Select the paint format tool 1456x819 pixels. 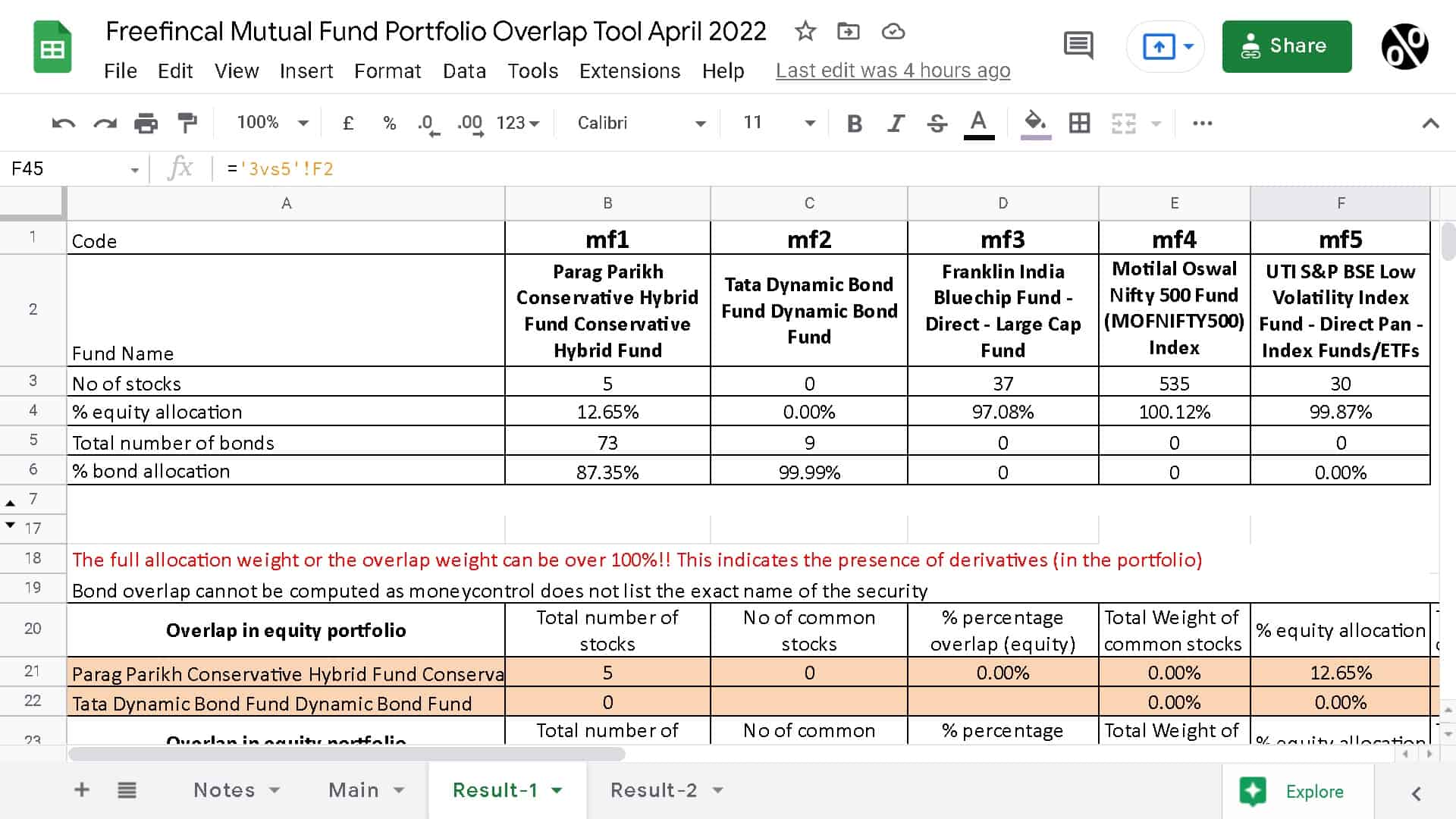tap(186, 122)
